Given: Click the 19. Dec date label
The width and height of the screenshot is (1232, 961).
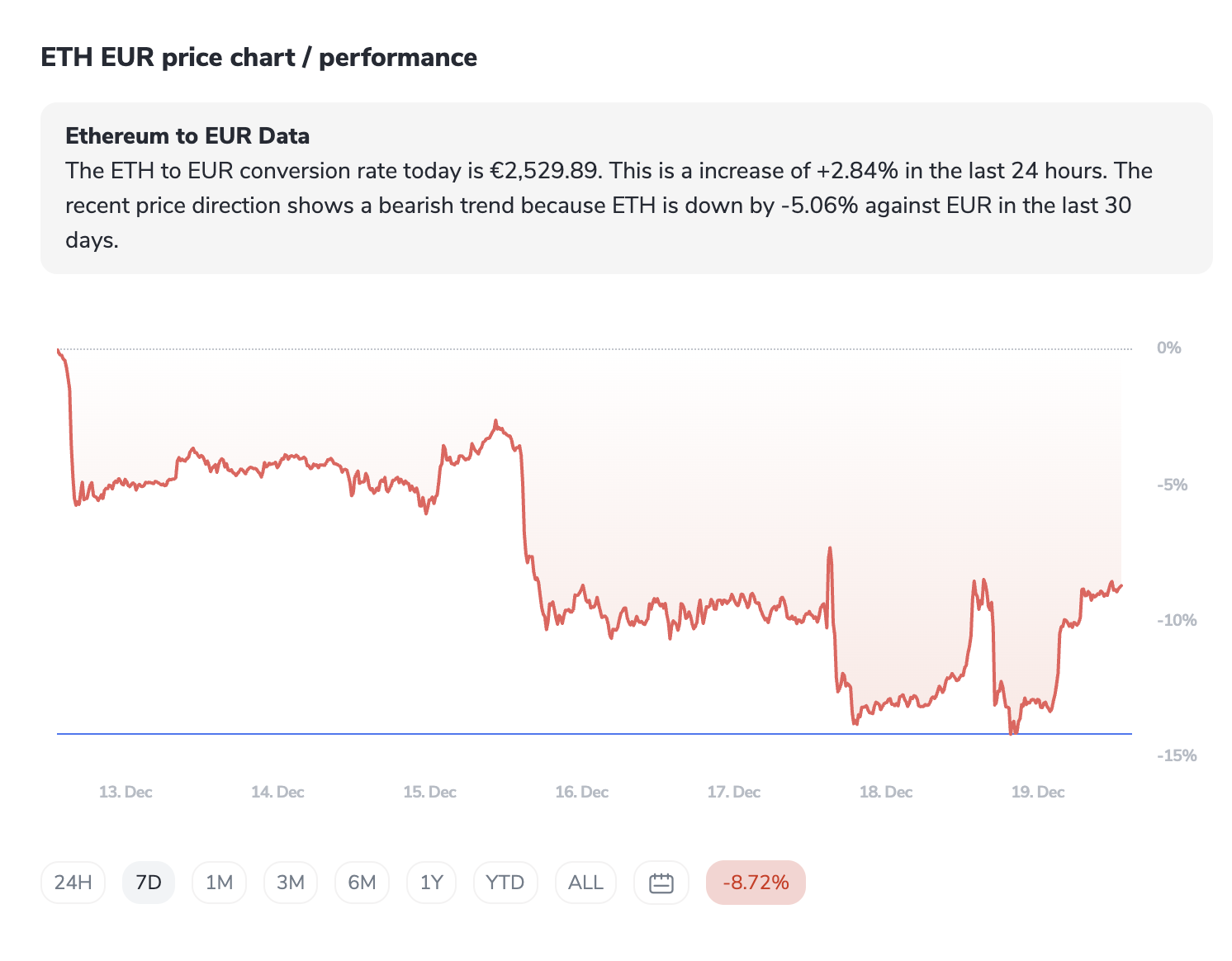Looking at the screenshot, I should (1038, 792).
